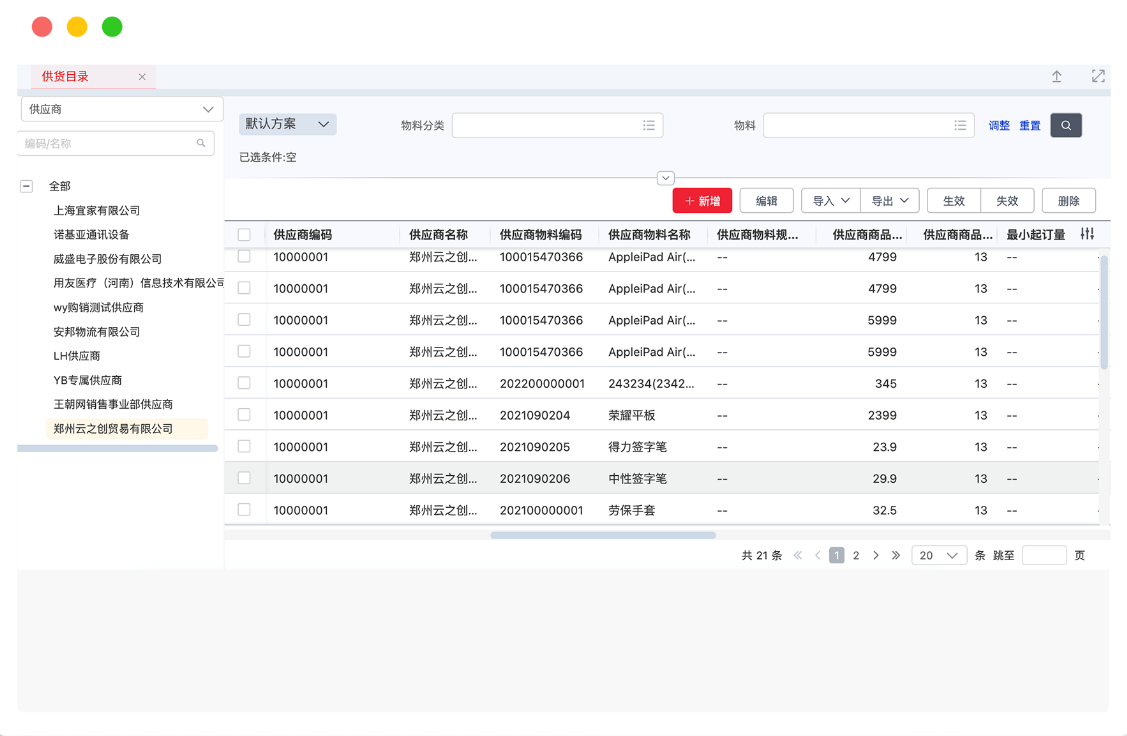The image size is (1127, 736).
Task: Click the 跳至 page number field
Action: [x=1044, y=555]
